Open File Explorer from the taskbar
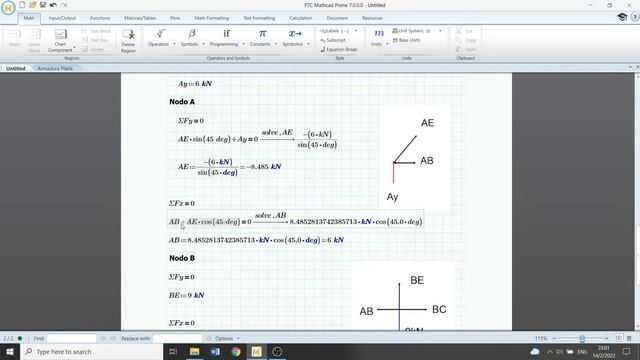The image size is (640, 360). point(194,351)
